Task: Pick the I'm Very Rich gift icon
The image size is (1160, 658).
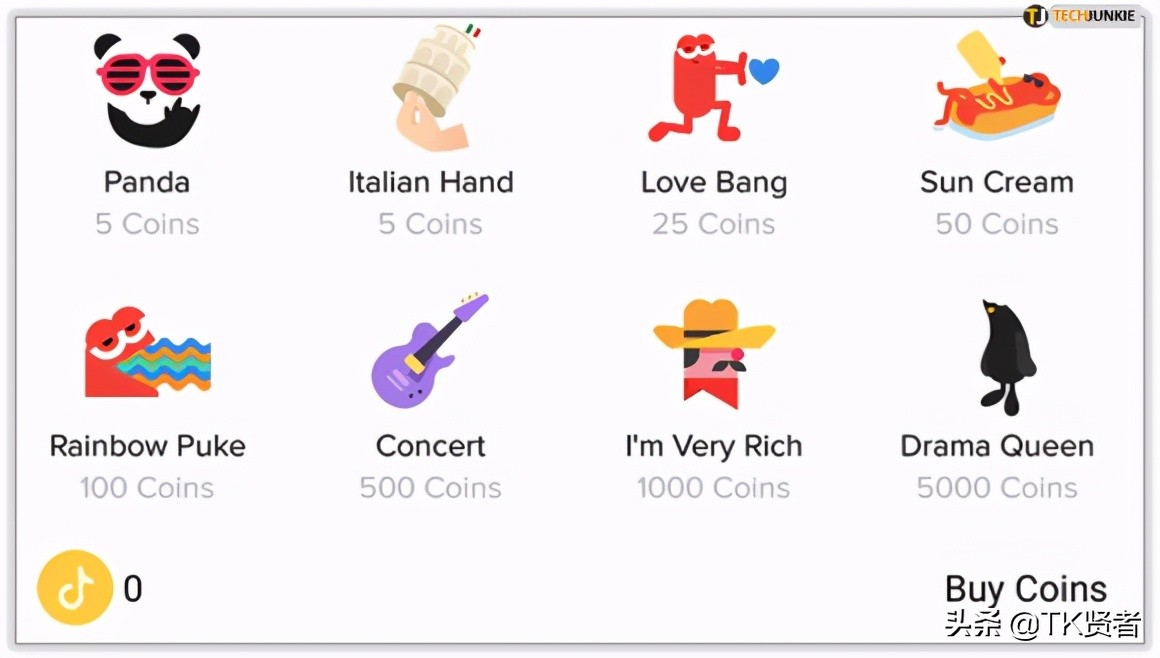Action: [x=713, y=353]
